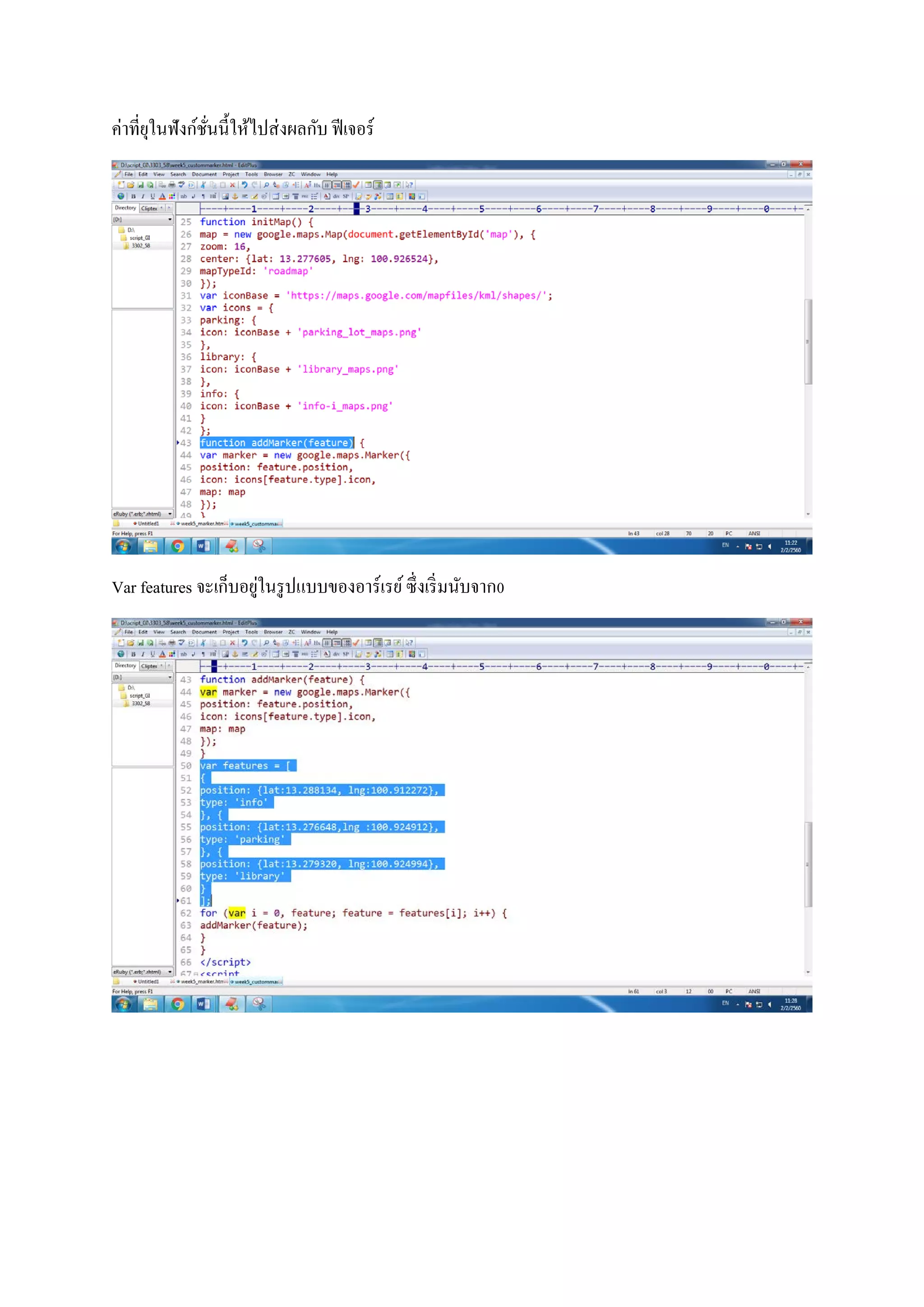Click Spell check checkmark icon in lower toolbar
Image resolution: width=924 pixels, height=1307 pixels.
pyautogui.click(x=356, y=643)
